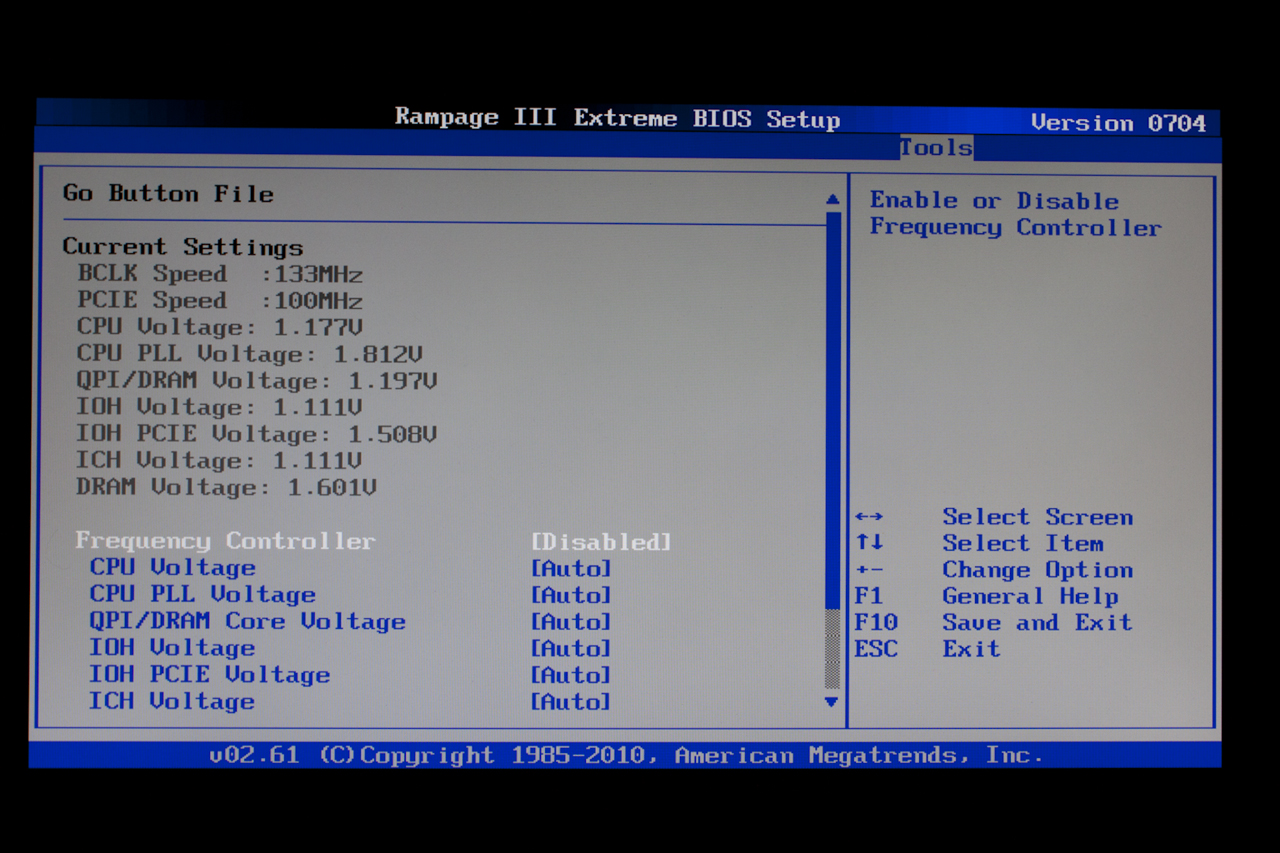This screenshot has height=853, width=1280.
Task: Select the CPU Voltage setting row
Action: (172, 568)
